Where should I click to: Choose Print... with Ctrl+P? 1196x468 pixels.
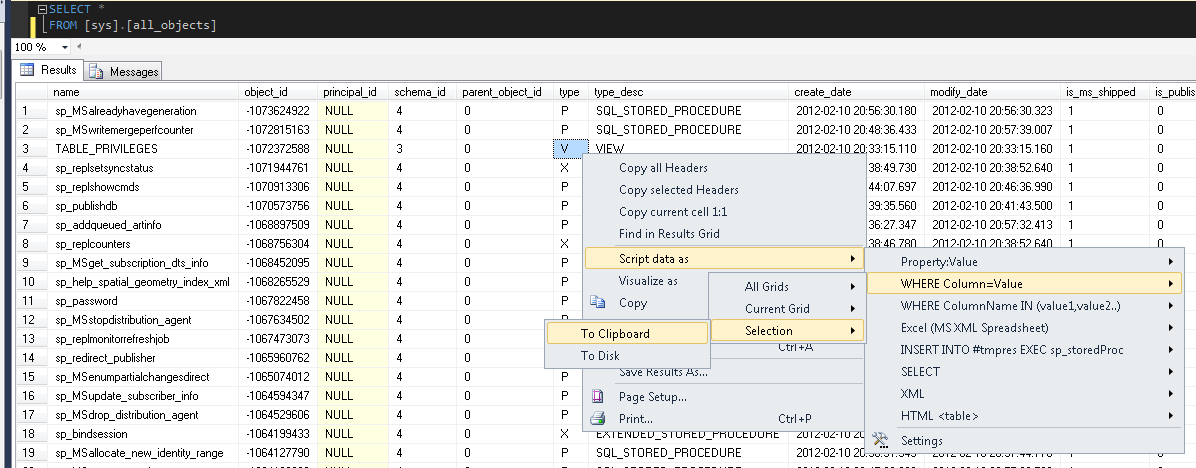pos(724,418)
